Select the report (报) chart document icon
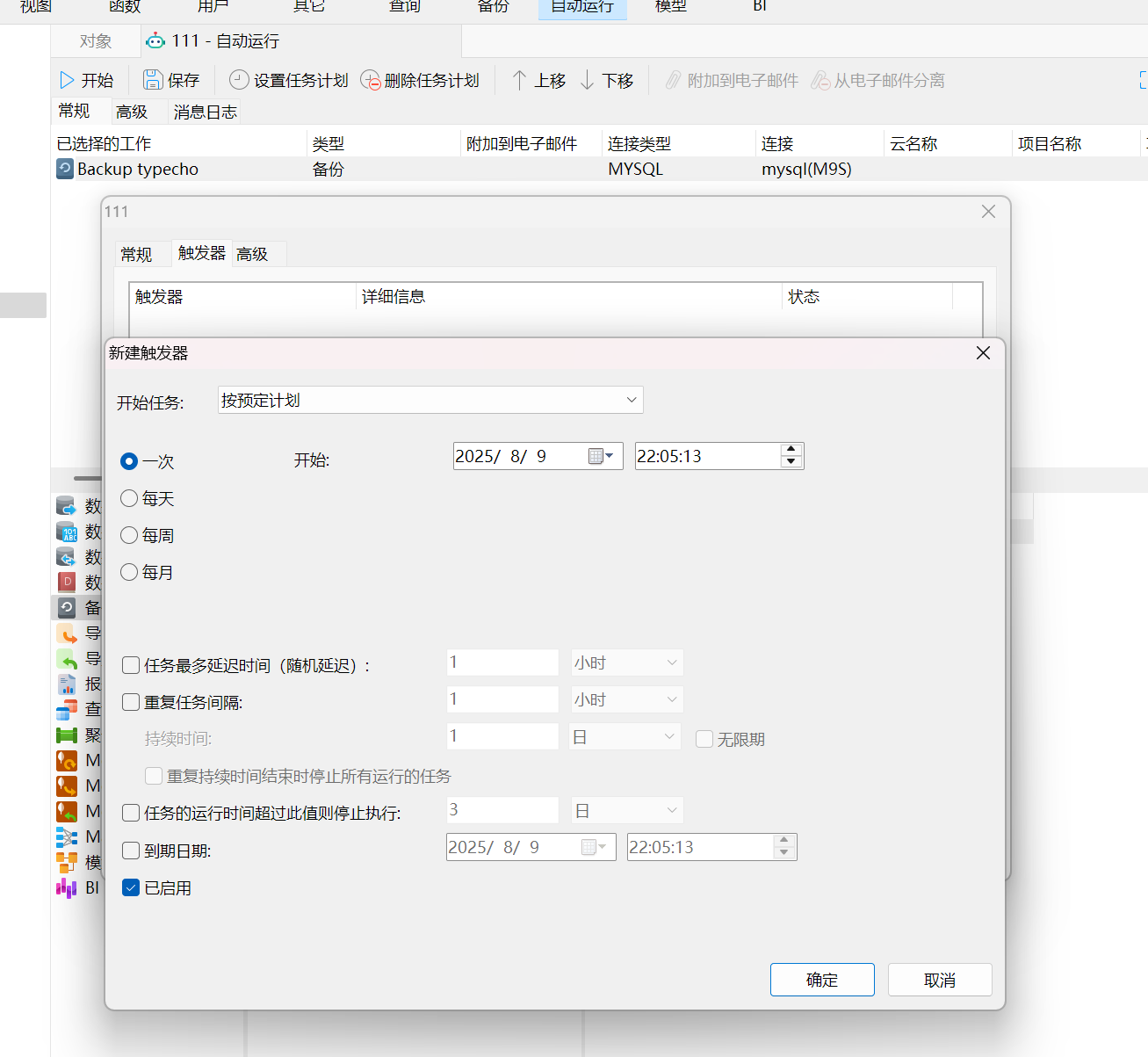1148x1057 pixels. pos(67,684)
